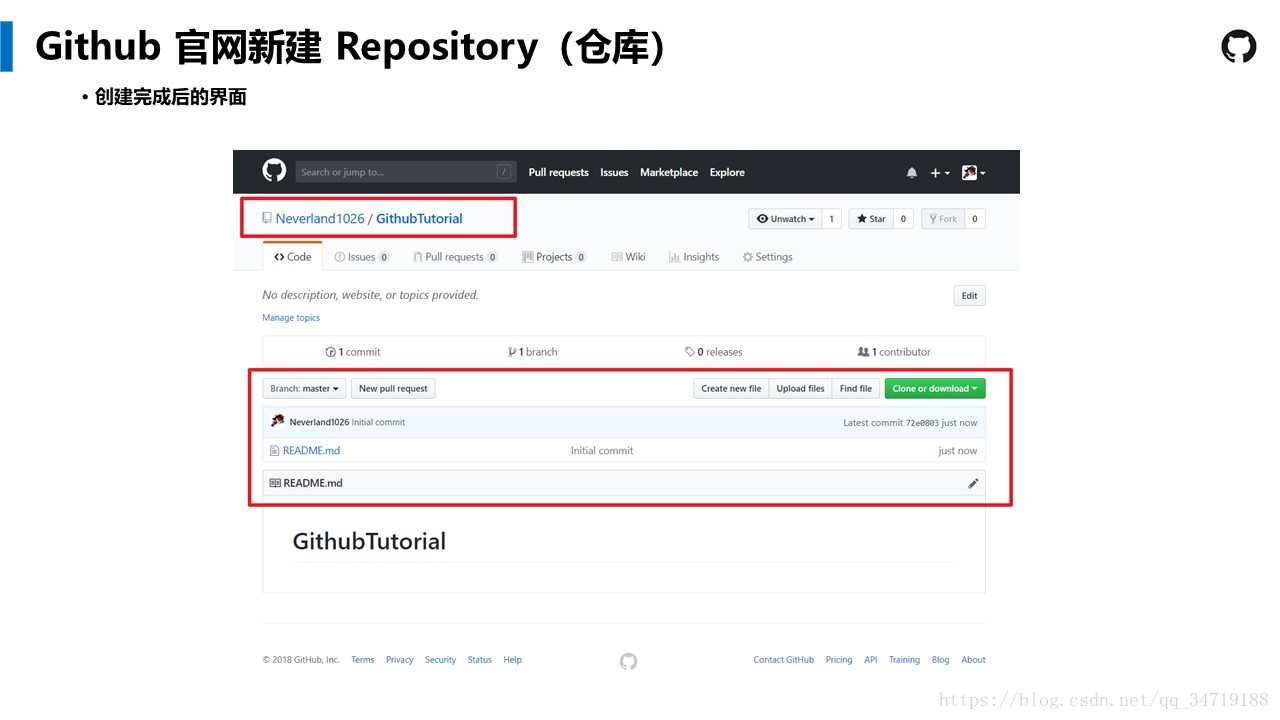
Task: Open the Contact GitHub footer link
Action: click(784, 660)
